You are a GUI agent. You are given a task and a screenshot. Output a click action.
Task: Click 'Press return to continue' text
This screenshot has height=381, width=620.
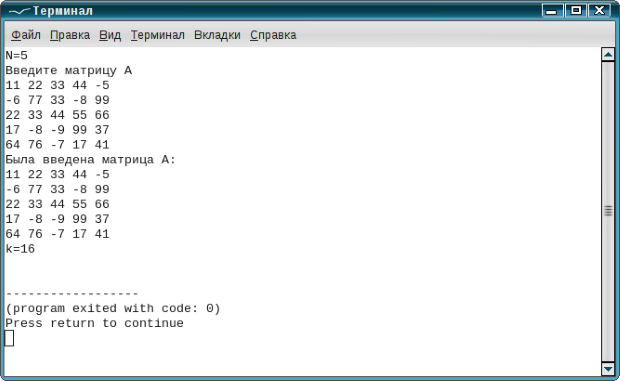tap(95, 323)
